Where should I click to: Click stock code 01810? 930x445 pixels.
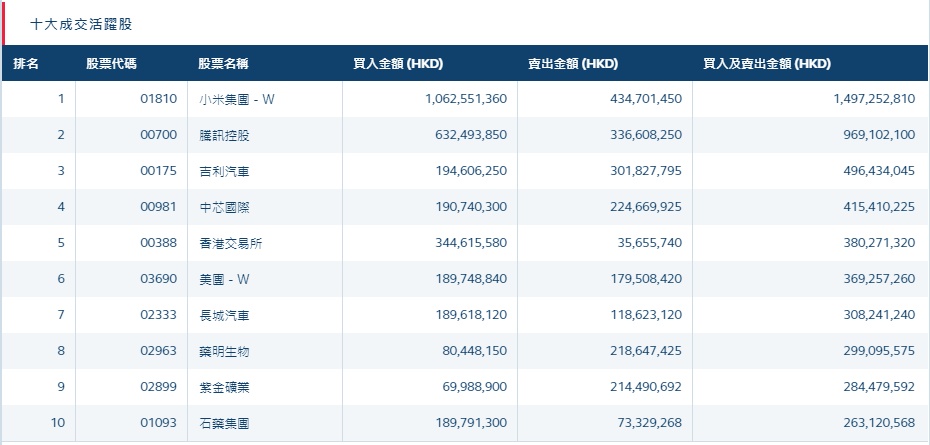coord(160,99)
